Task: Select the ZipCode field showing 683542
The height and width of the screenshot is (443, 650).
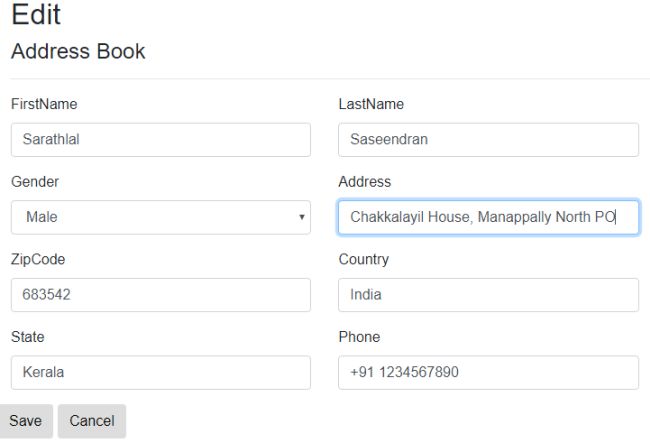Action: (161, 295)
